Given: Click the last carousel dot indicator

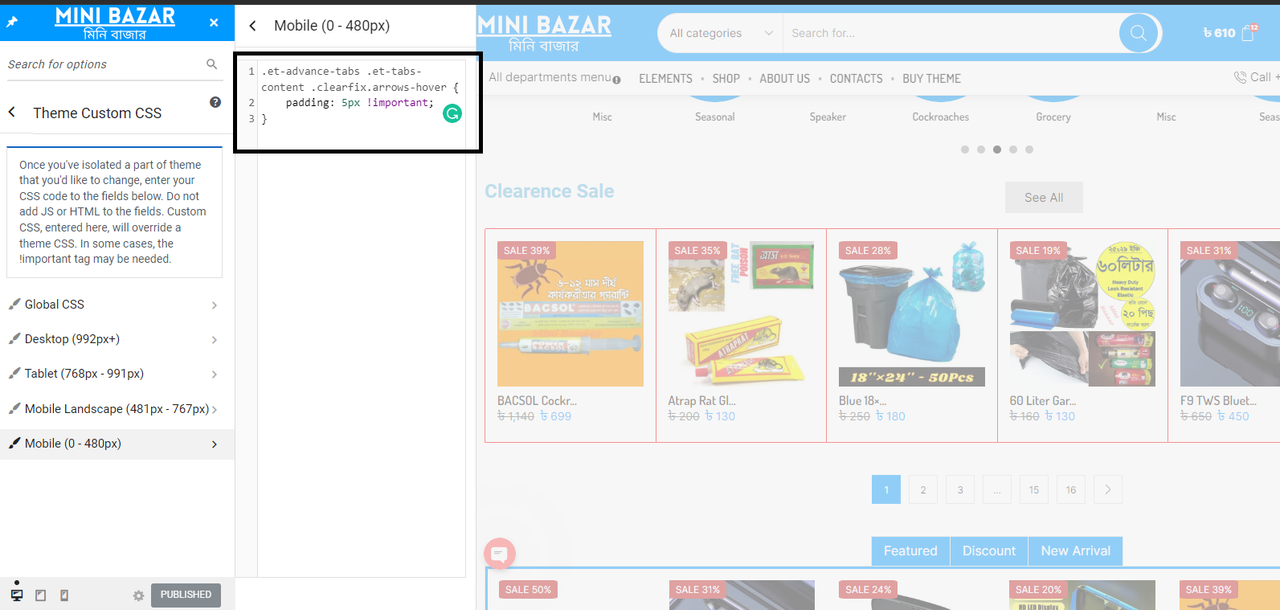Looking at the screenshot, I should coord(1029,149).
